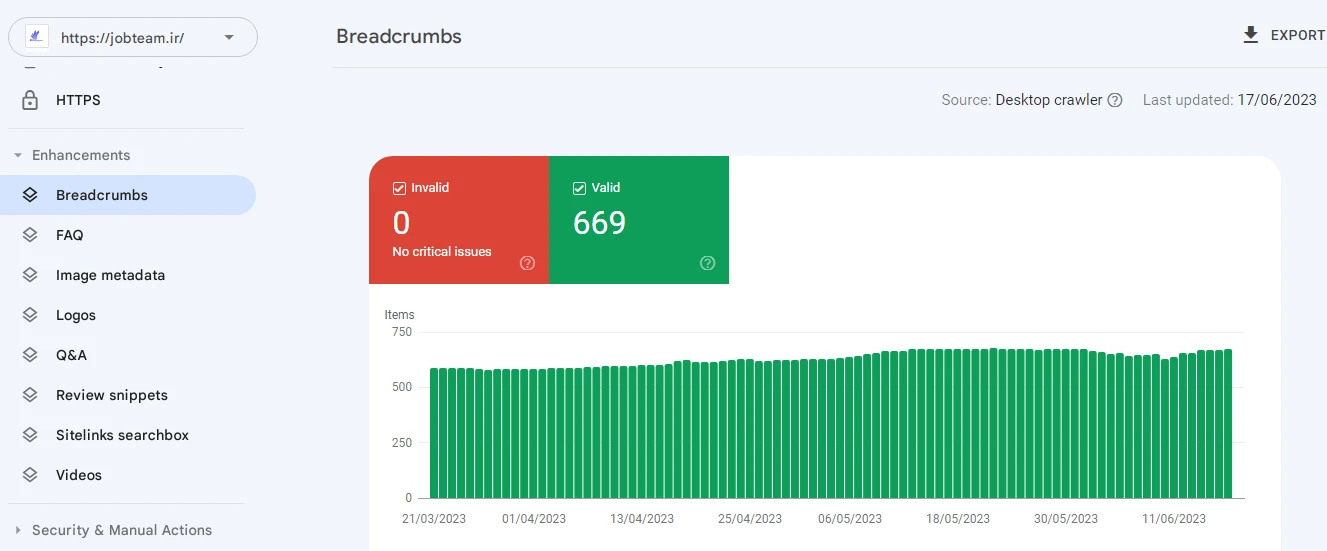Toggle the Invalid checkbox
The image size is (1327, 551).
[x=399, y=188]
